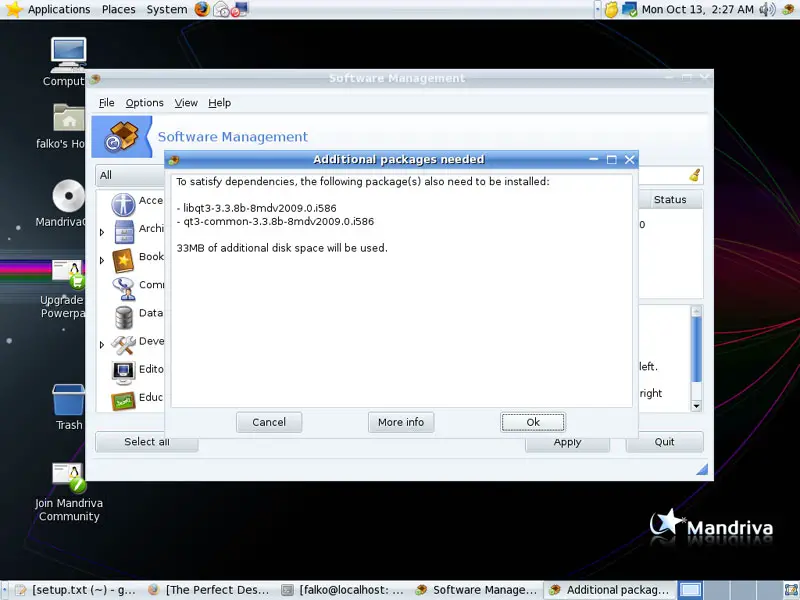This screenshot has height=600, width=800.
Task: Click the description pane scrollbar down arrow
Action: 696,406
